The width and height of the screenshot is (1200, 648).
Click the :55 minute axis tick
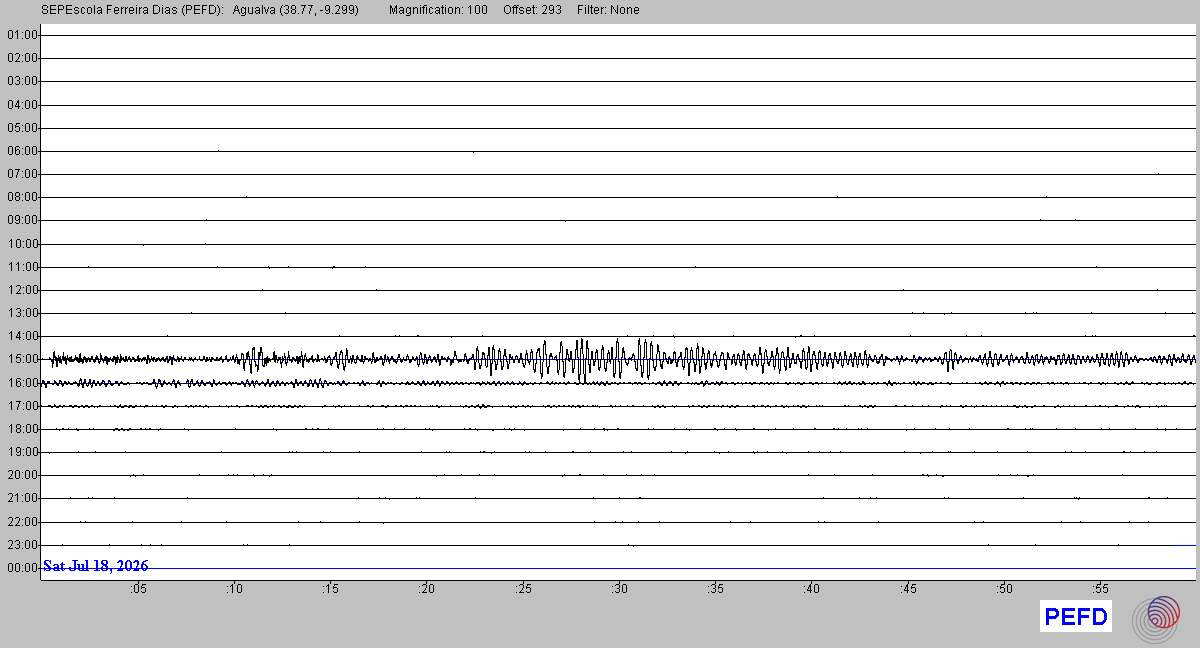point(1100,589)
